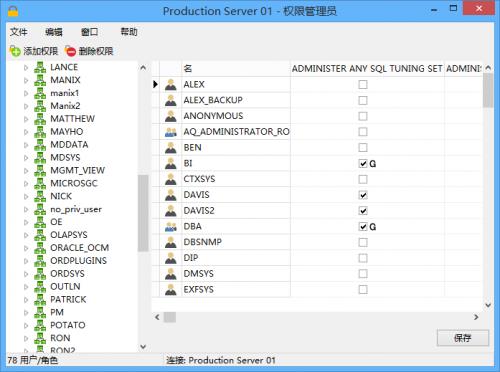Uncheck the DAVIS2 row checkbox
The image size is (500, 372).
click(363, 211)
